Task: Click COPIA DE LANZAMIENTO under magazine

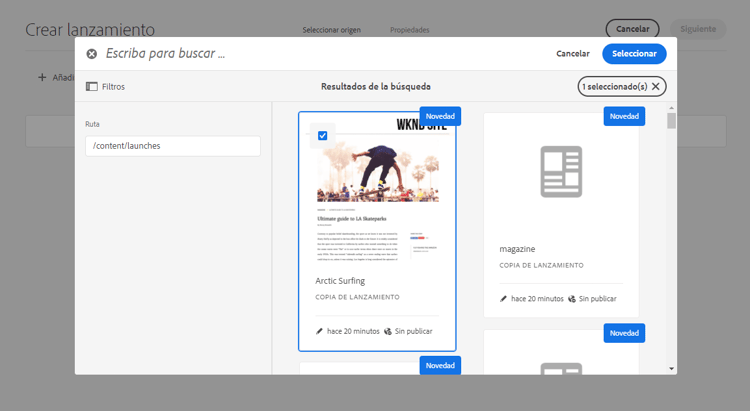Action: (541, 265)
